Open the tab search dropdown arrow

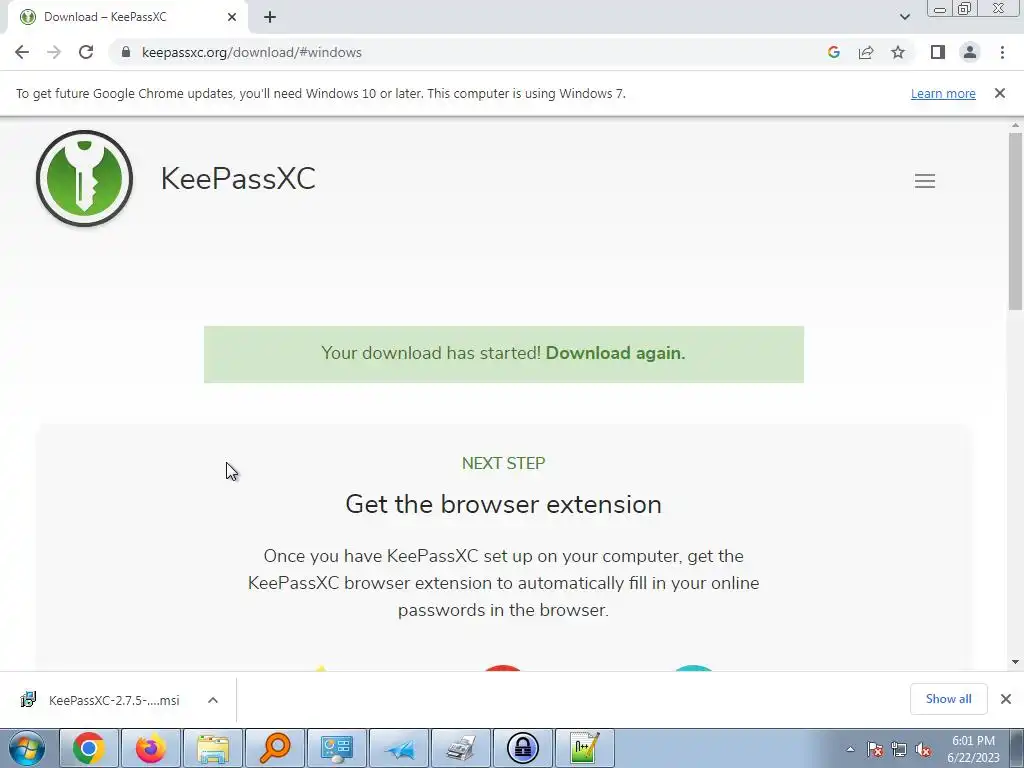click(x=904, y=17)
